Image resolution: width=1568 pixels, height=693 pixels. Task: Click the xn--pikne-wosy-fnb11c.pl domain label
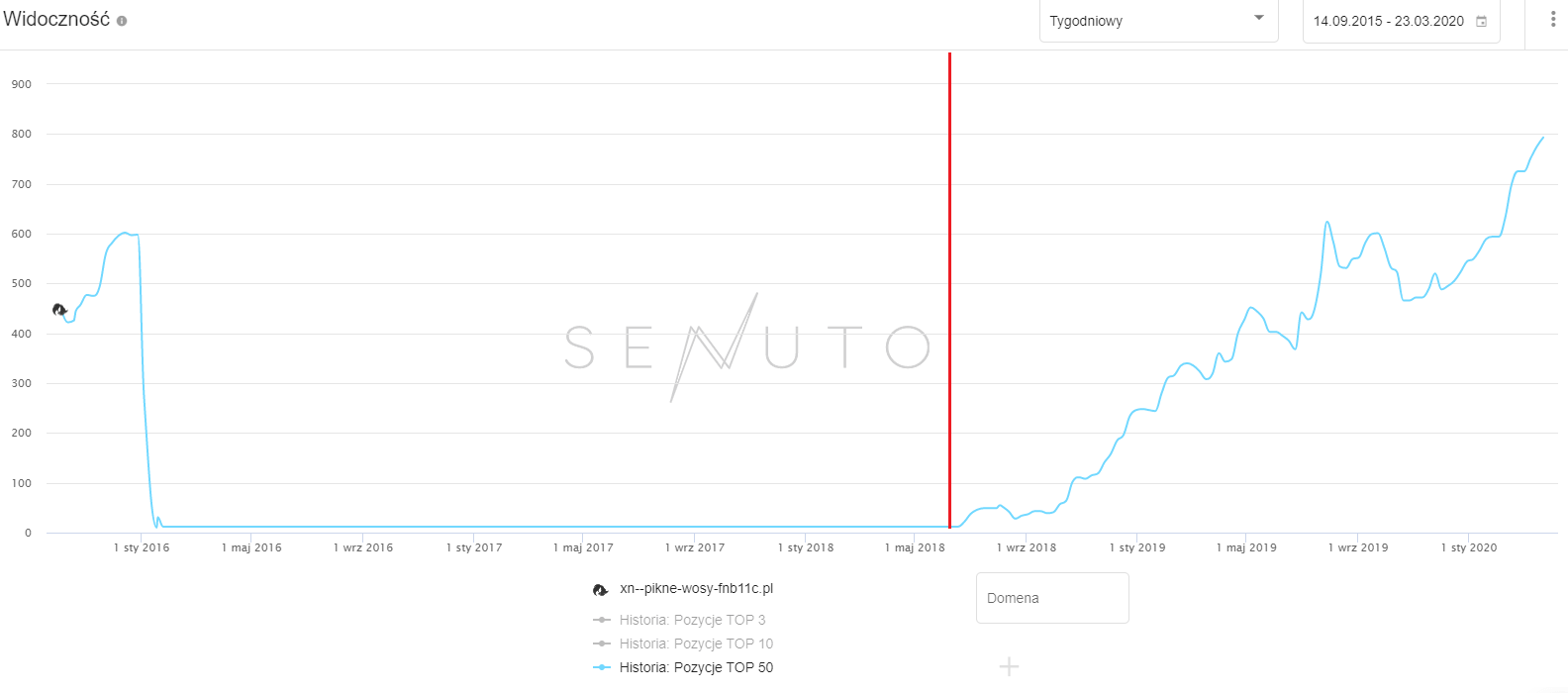coord(696,588)
